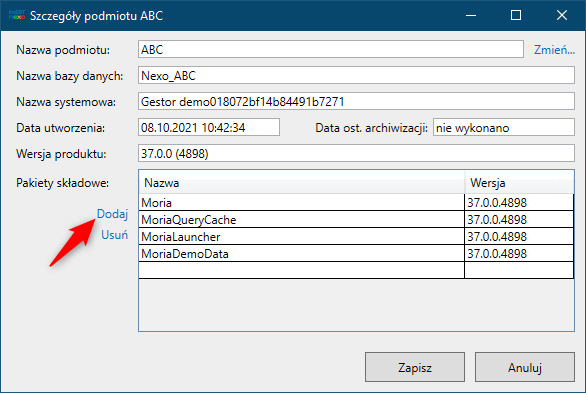Click the empty row below MoriaDemoData
Viewport: 586px width, 393px height.
[356, 270]
